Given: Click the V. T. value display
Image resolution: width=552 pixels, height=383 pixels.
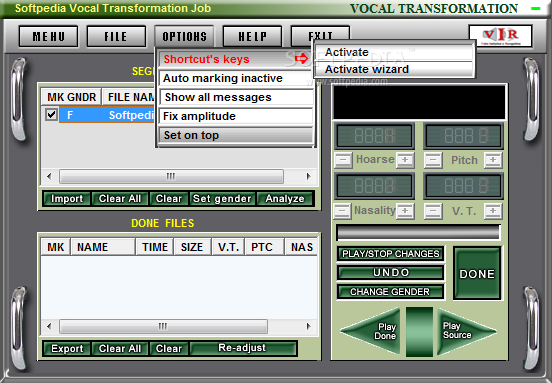Looking at the screenshot, I should click(463, 186).
